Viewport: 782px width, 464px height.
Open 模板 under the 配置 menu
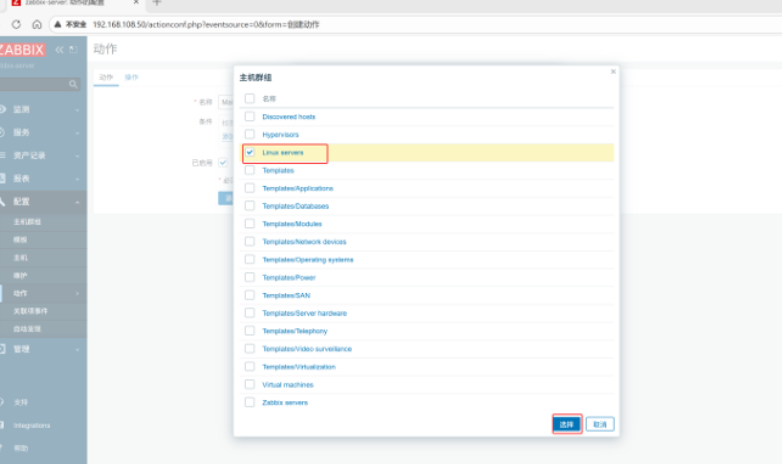[20, 239]
